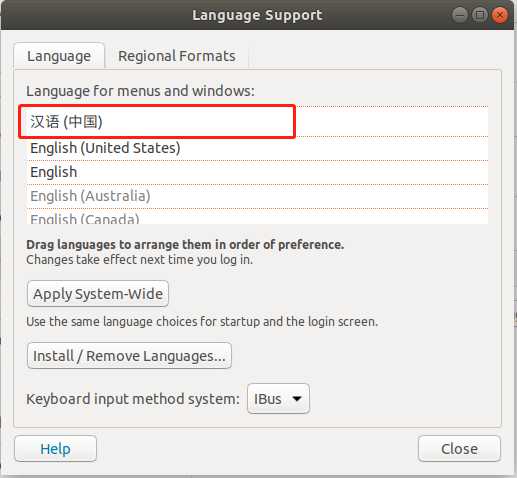Select English (Australia) in the list
517x478 pixels.
point(257,196)
